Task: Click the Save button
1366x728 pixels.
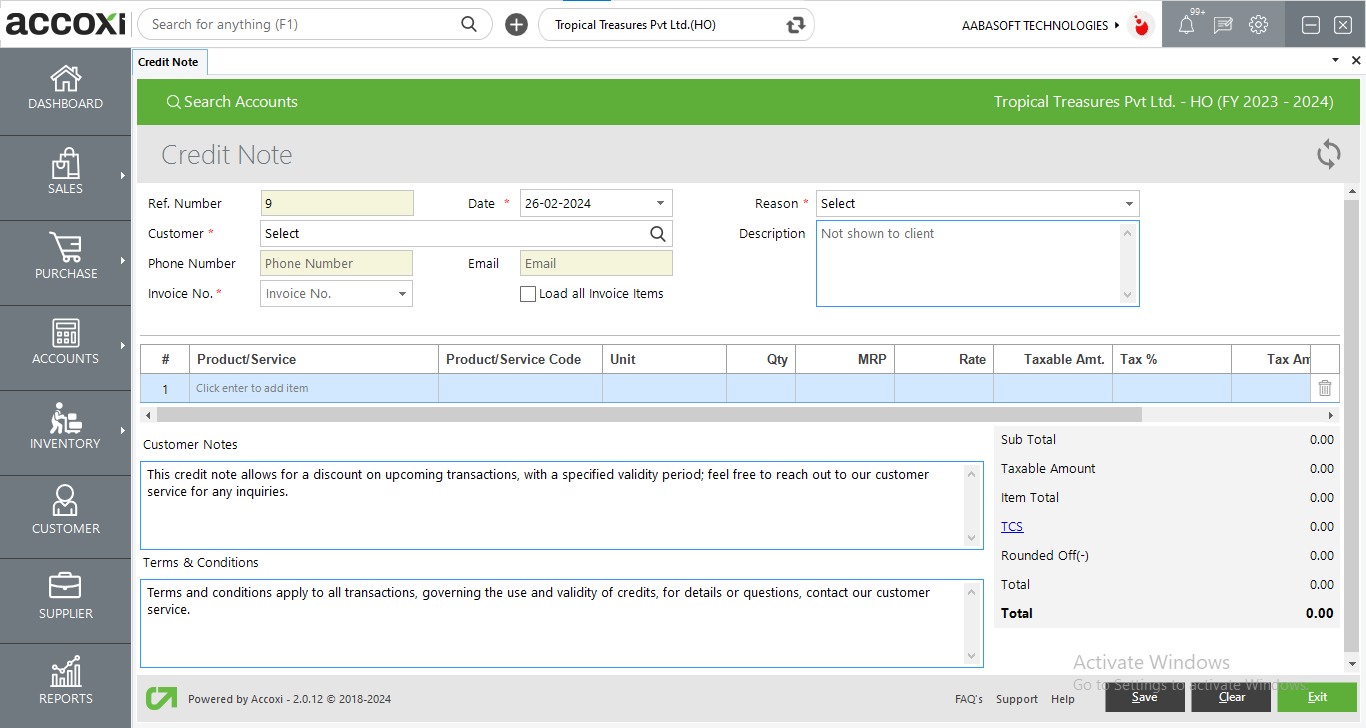Action: pyautogui.click(x=1145, y=697)
